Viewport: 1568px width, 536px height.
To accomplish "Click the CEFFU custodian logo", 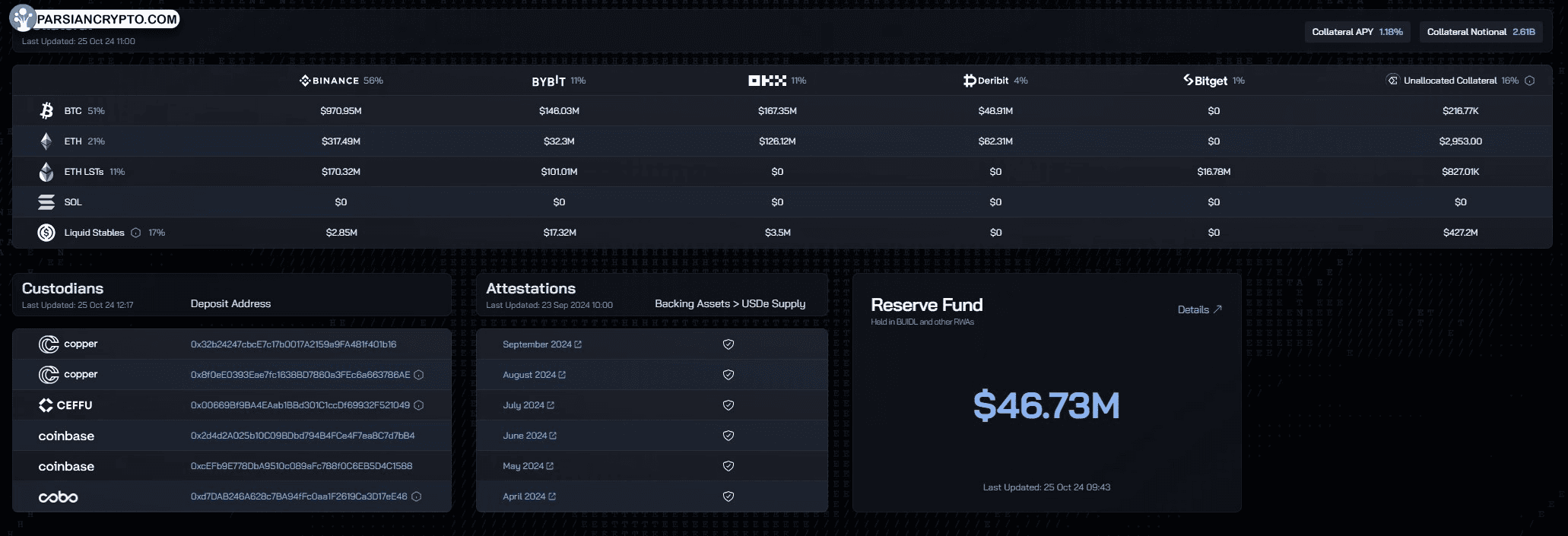I will pos(65,405).
